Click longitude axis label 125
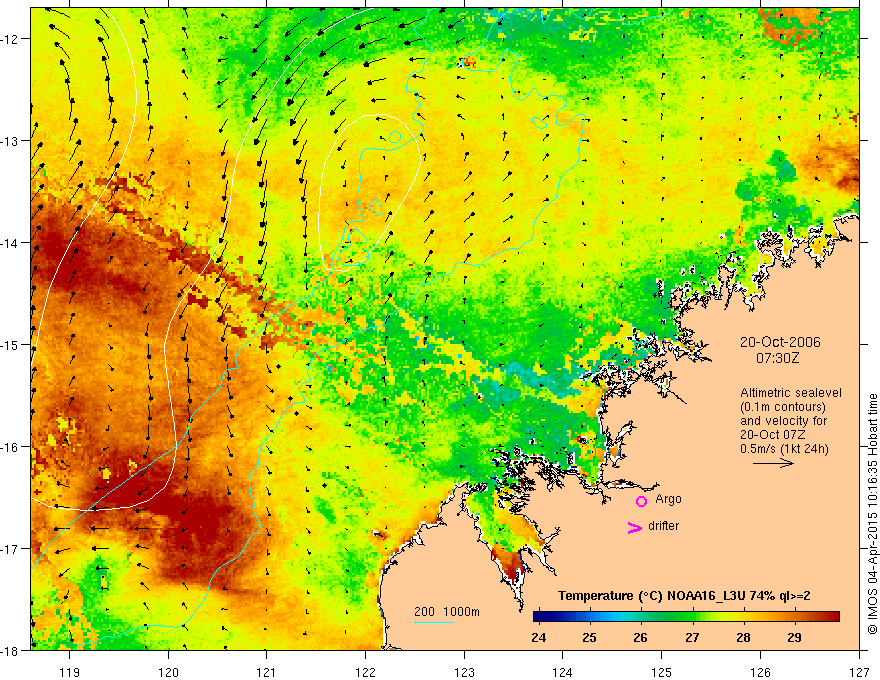The height and width of the screenshot is (680, 880). pyautogui.click(x=662, y=672)
